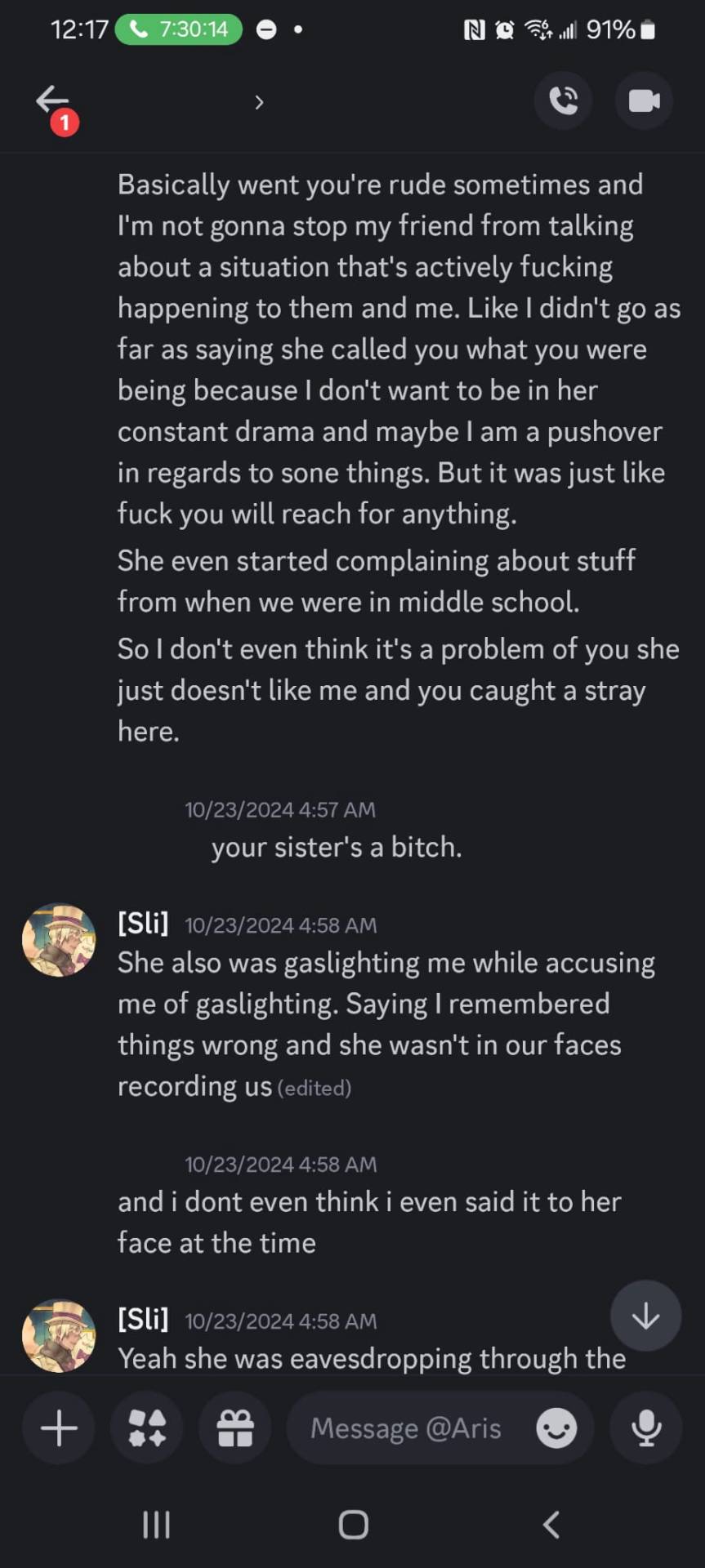The width and height of the screenshot is (705, 1568).
Task: Tap the [Sli] username at 4:58 AM
Action: (x=143, y=924)
